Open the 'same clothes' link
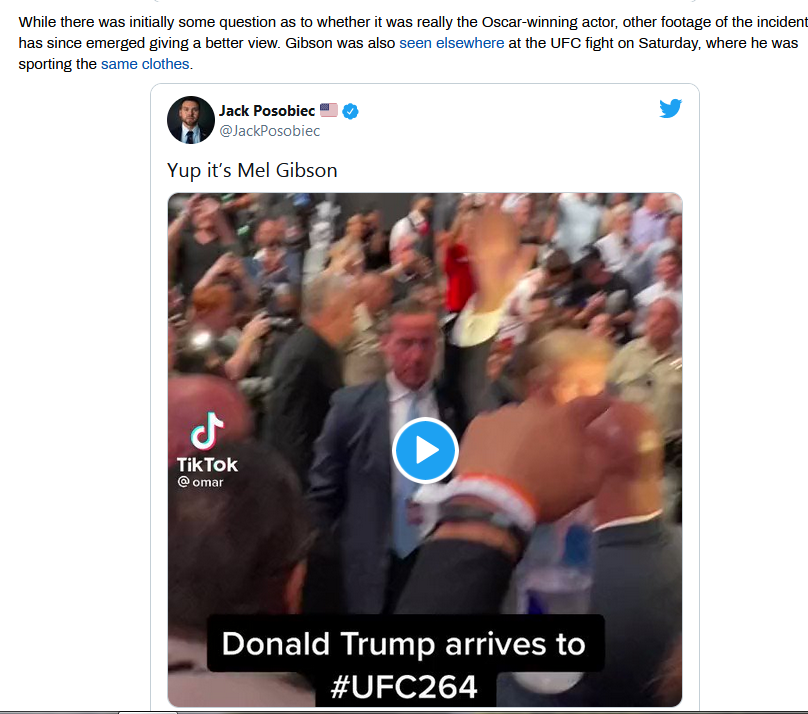 coord(145,64)
